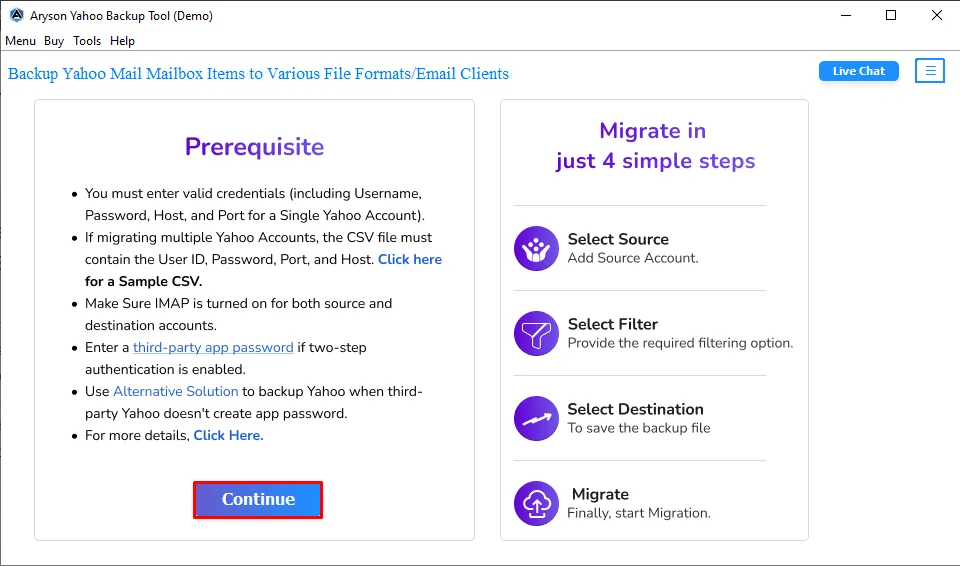Maximize the application window
The image size is (960, 566).
click(891, 15)
